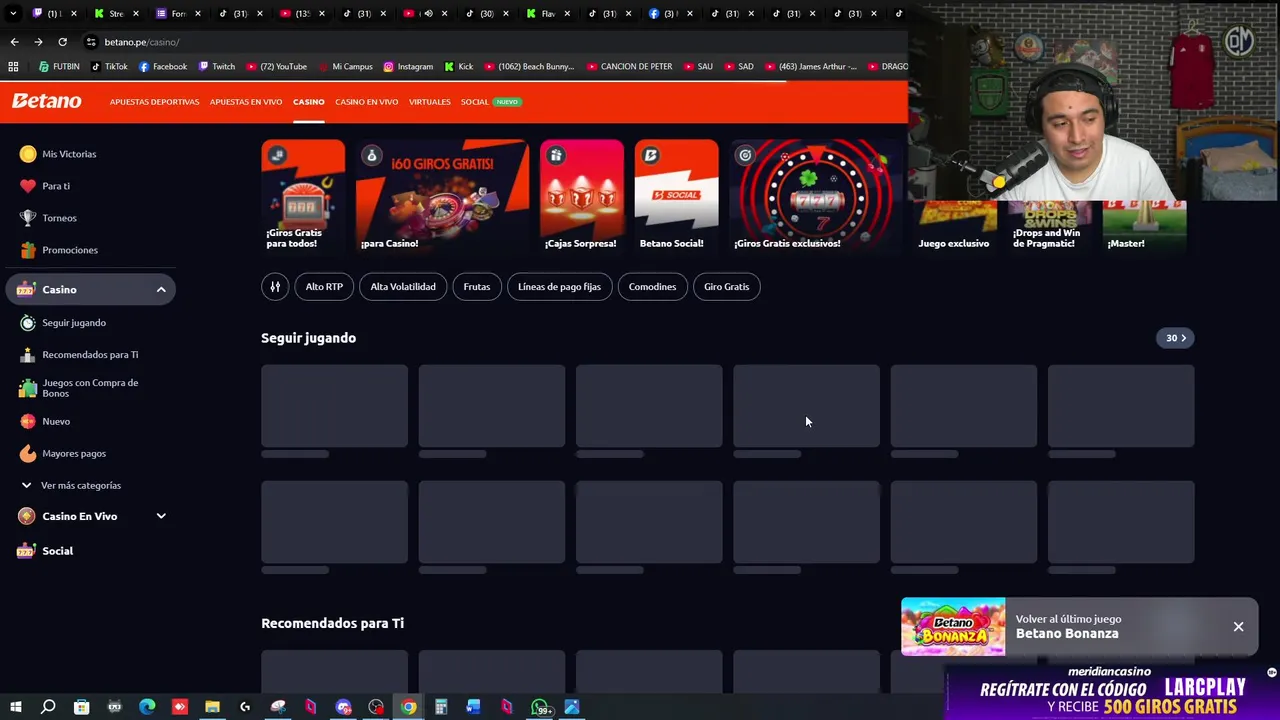Open Microsoft Word from taskbar

(473, 707)
